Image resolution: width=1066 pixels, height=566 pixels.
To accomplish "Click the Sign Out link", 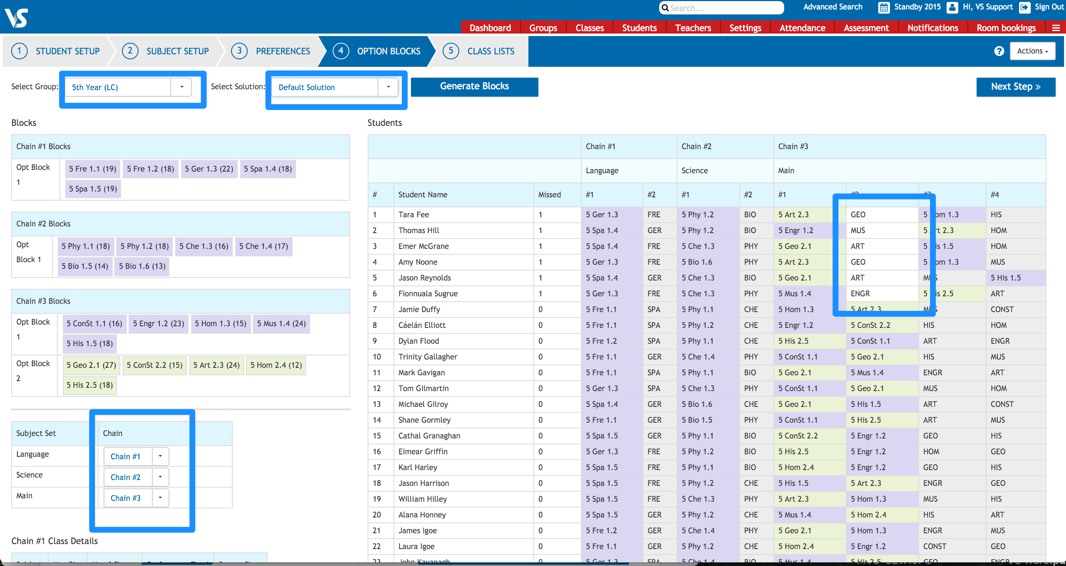I will coord(1048,7).
